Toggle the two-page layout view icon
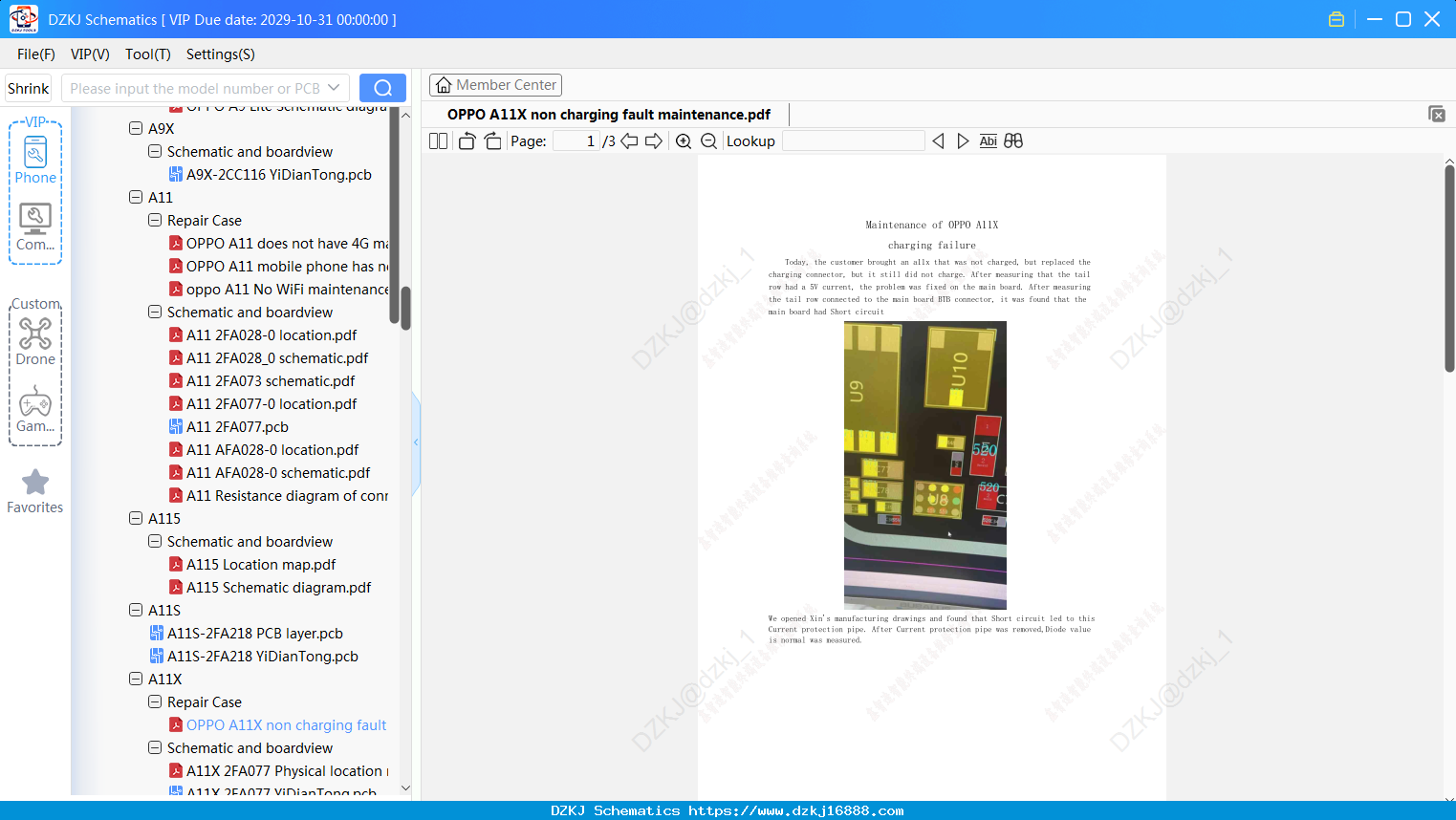 439,141
